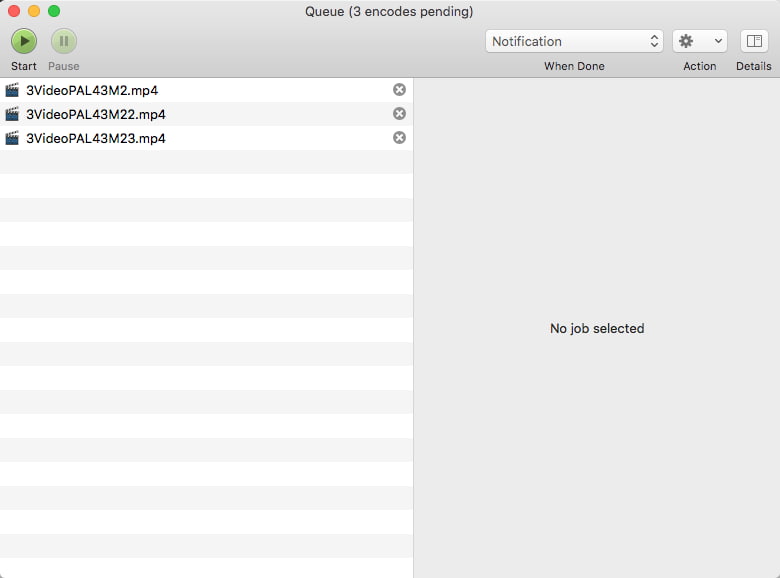Click the Queue window title text

[389, 12]
